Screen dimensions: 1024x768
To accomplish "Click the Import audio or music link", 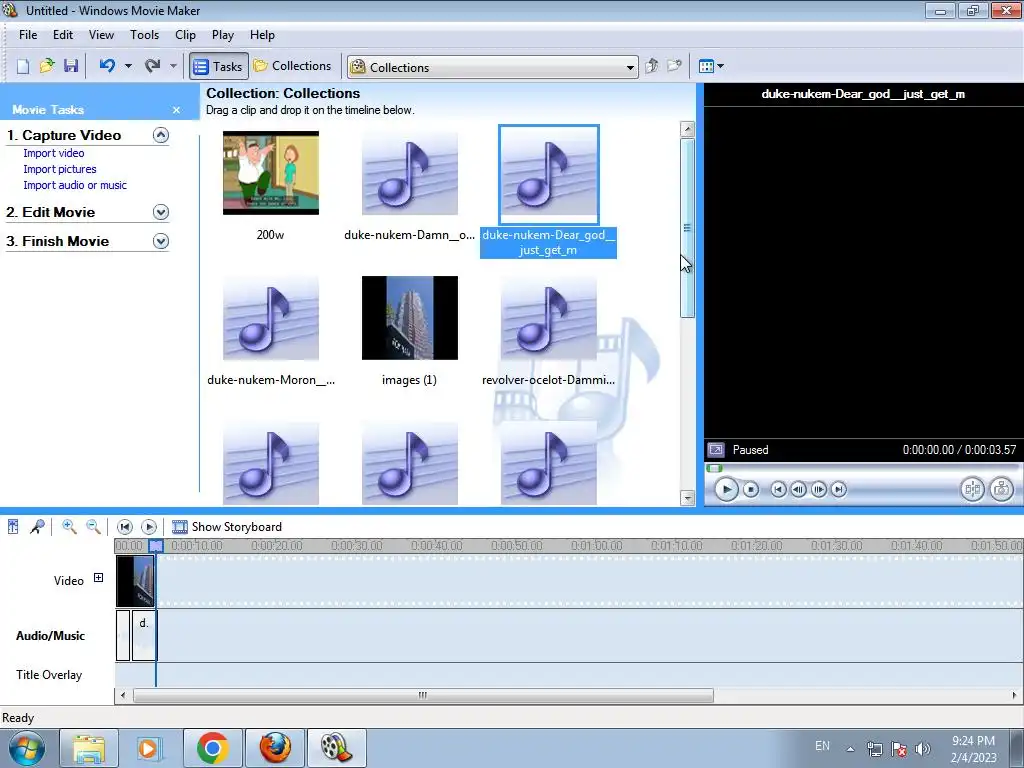I will coord(75,185).
